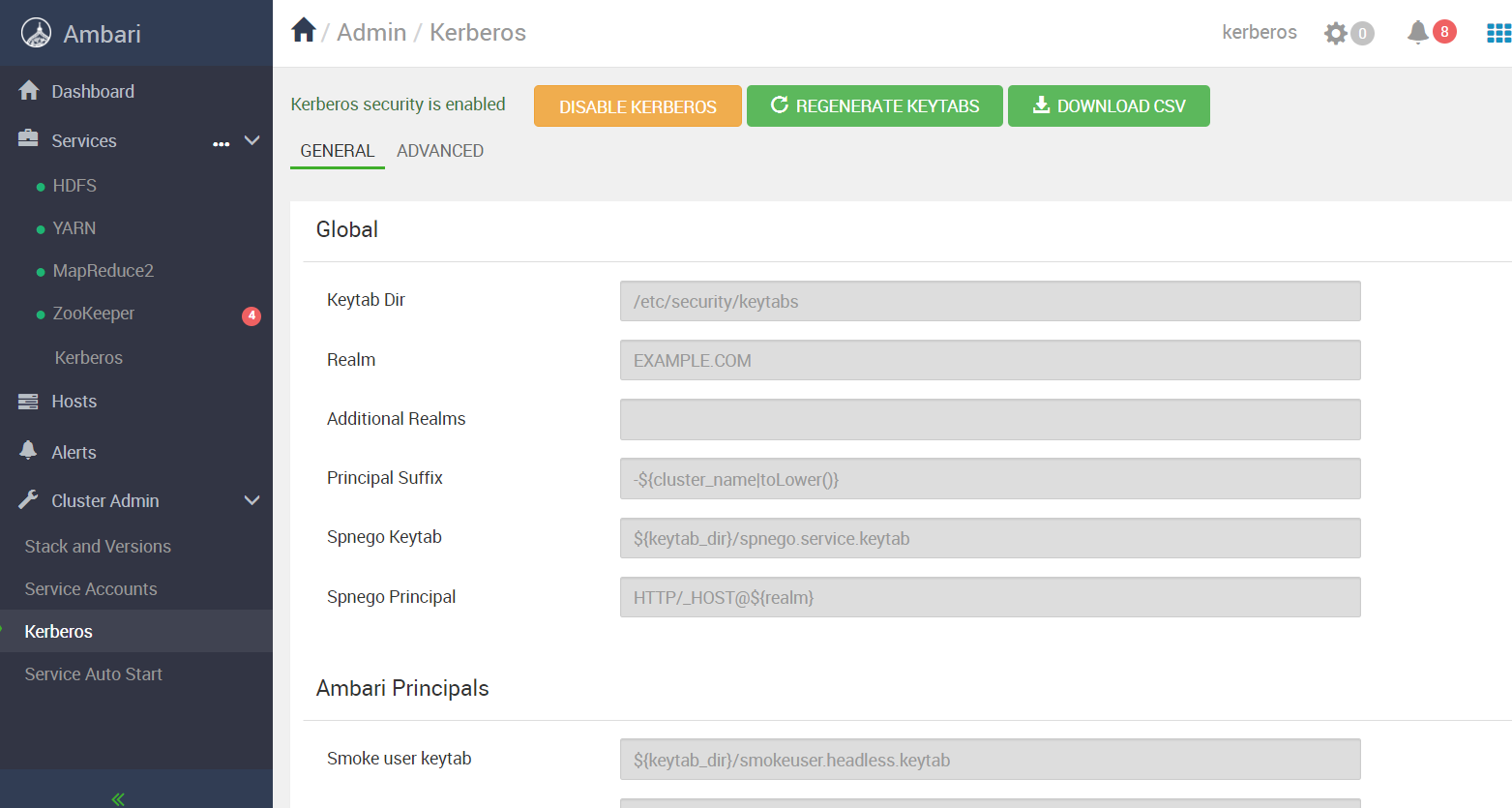Click the Ambari title text

[102, 34]
